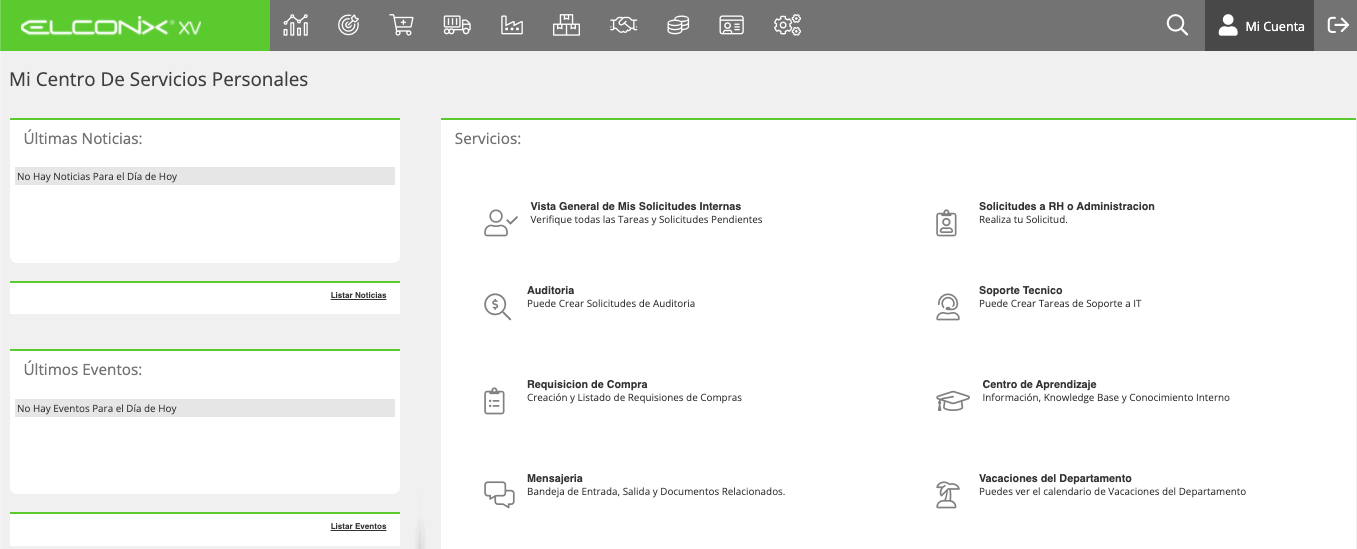Open the shopping cart purchases icon
The height and width of the screenshot is (549, 1357).
[402, 25]
